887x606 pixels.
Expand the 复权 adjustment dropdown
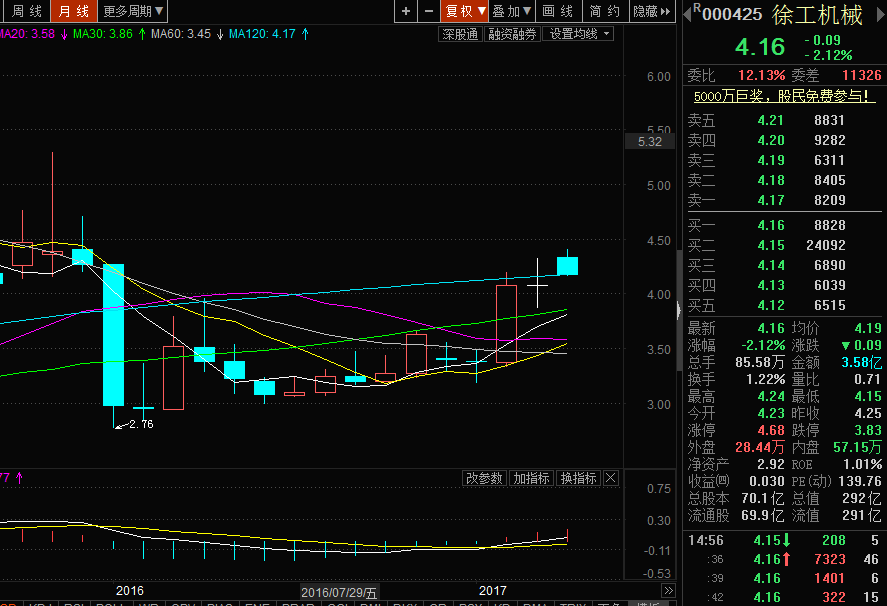465,11
